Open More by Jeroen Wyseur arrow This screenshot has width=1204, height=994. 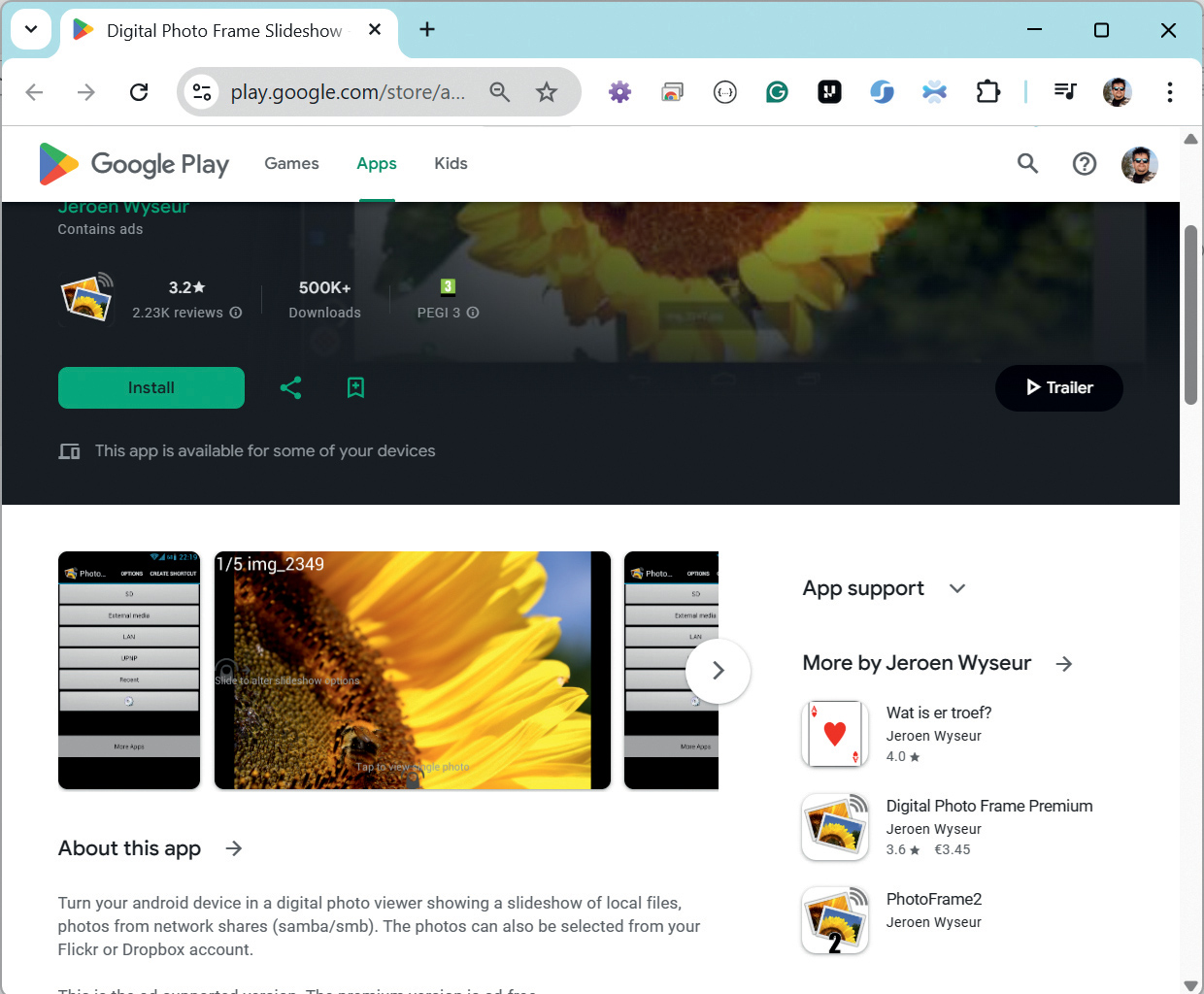pos(1064,664)
